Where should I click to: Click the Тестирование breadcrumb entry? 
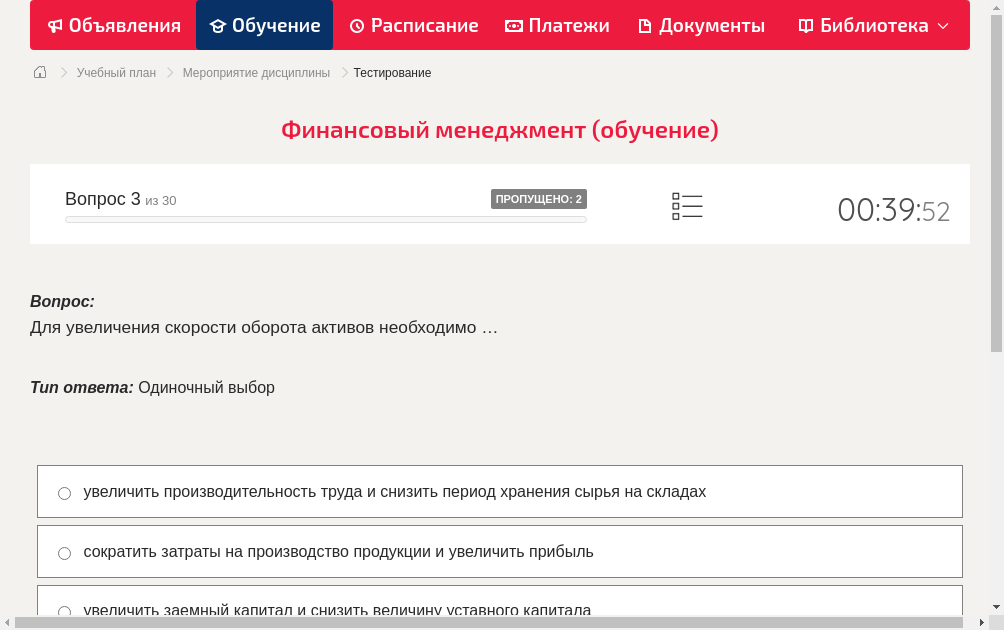tap(390, 72)
